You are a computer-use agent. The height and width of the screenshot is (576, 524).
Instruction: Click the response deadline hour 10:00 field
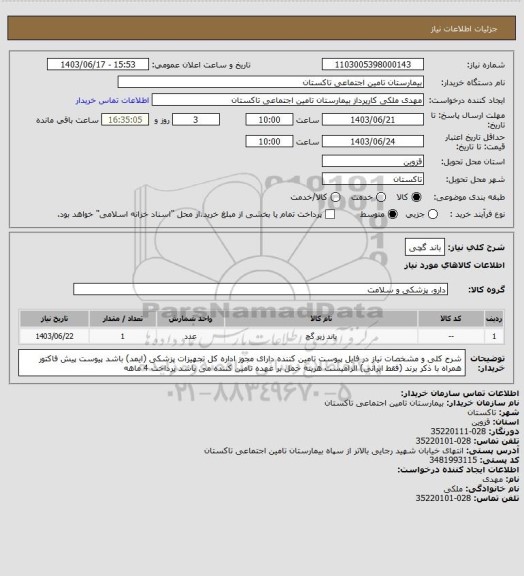pyautogui.click(x=269, y=120)
